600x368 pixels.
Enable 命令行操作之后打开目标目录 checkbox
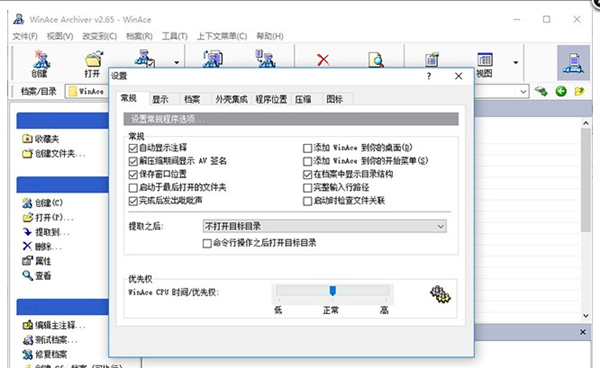click(x=207, y=243)
